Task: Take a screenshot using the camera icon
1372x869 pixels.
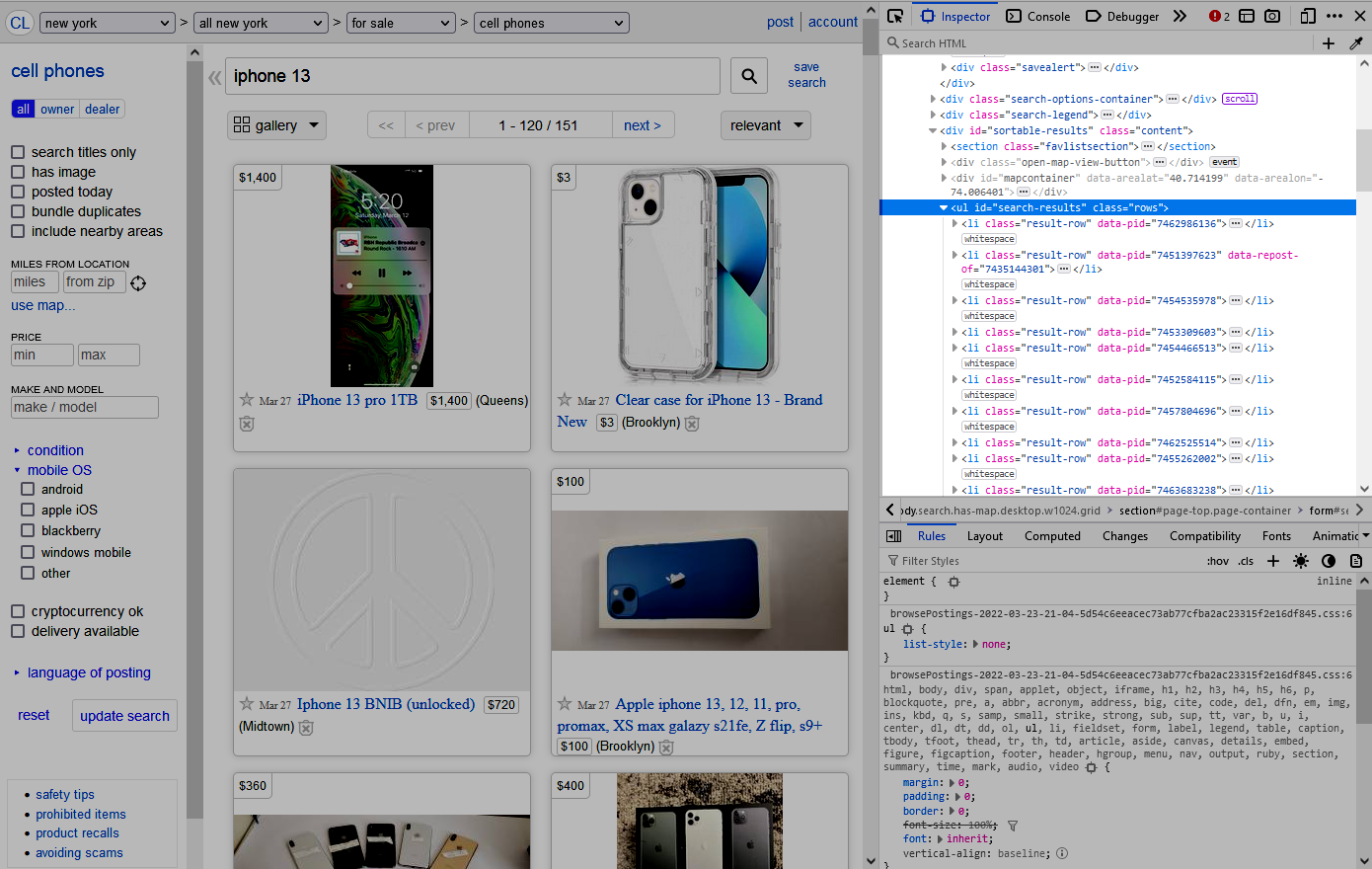Action: click(1273, 16)
